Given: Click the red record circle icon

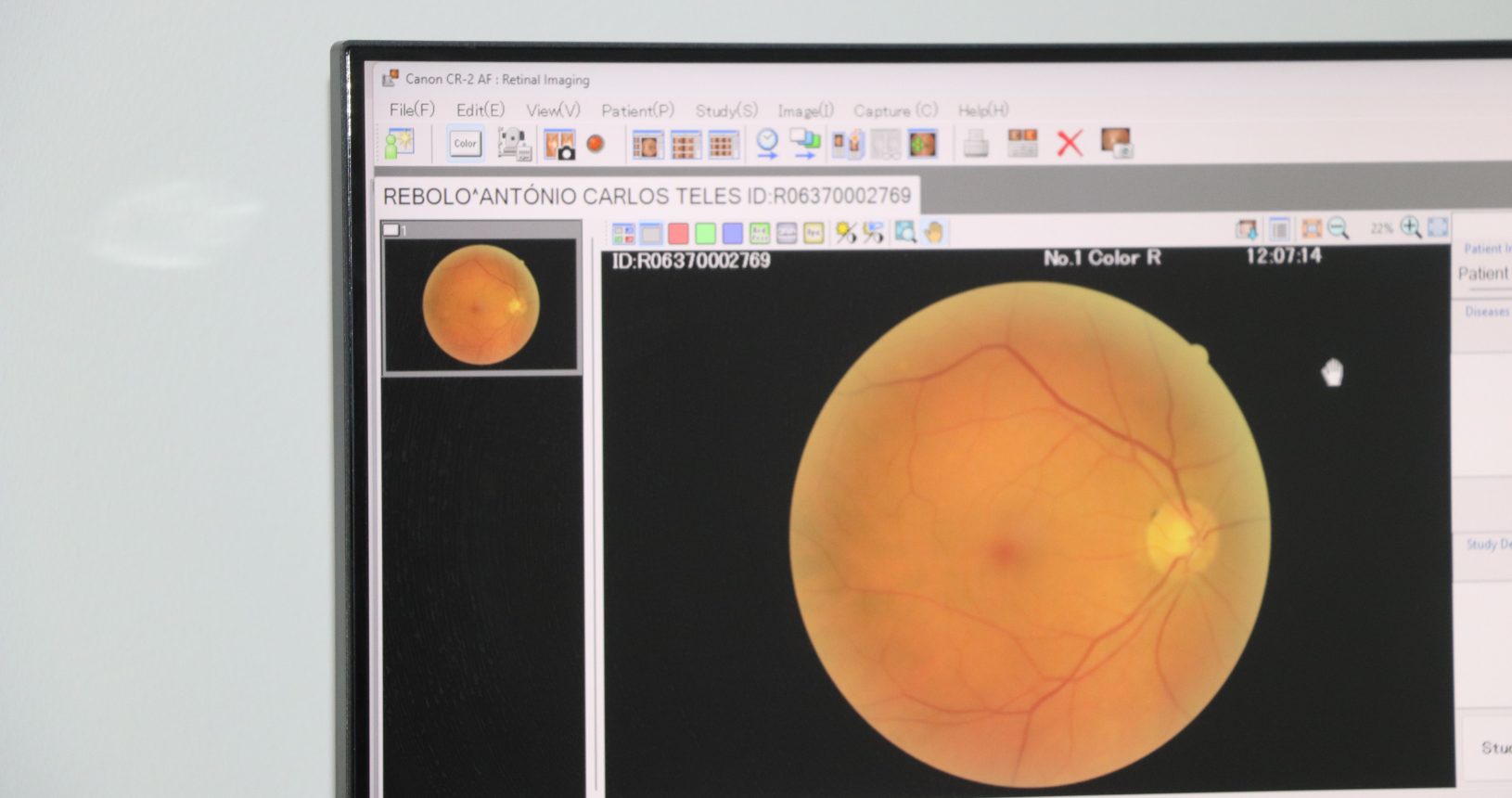Looking at the screenshot, I should [596, 144].
